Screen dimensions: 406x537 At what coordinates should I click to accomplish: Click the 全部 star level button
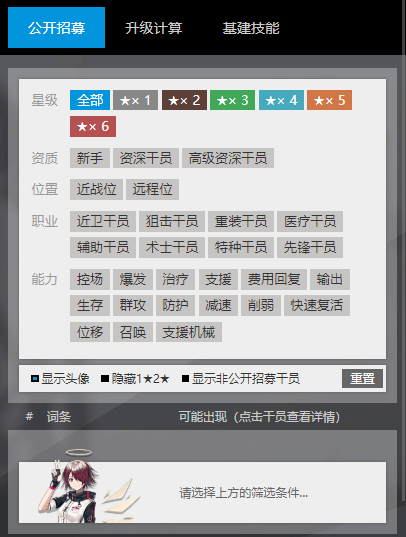pos(90,100)
